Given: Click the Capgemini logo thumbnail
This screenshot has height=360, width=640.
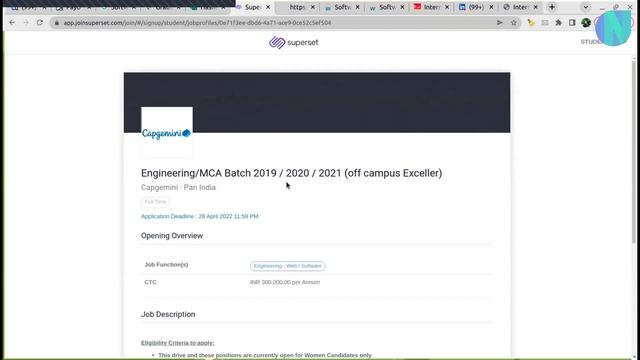Looking at the screenshot, I should tap(167, 132).
